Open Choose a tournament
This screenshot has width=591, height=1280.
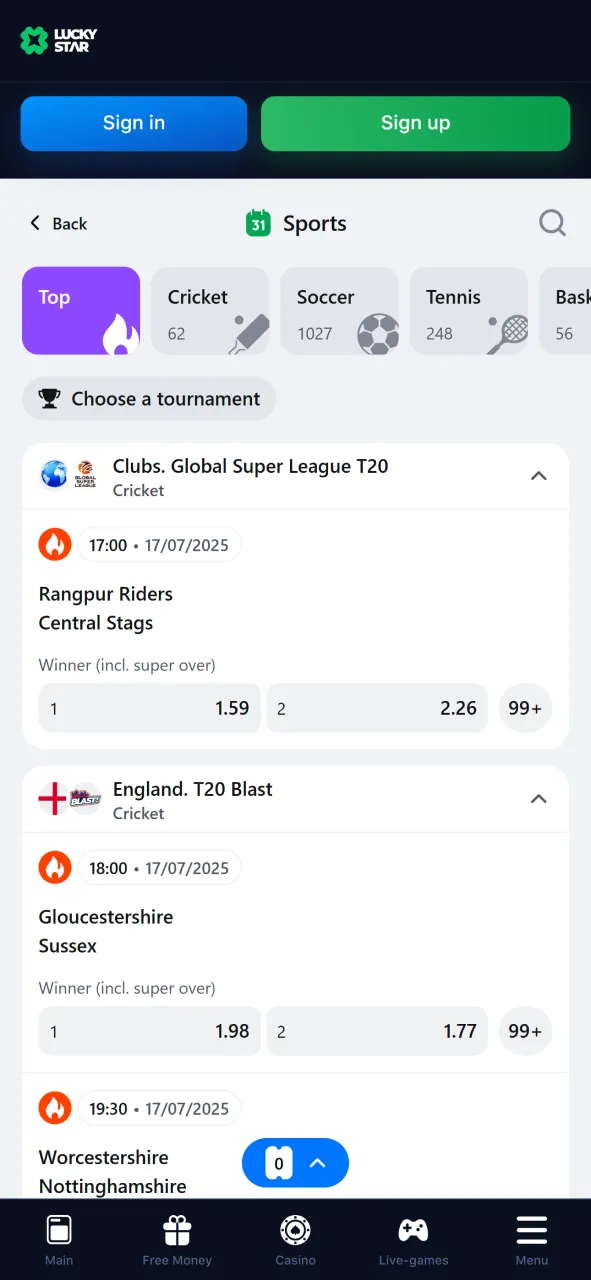[x=148, y=398]
